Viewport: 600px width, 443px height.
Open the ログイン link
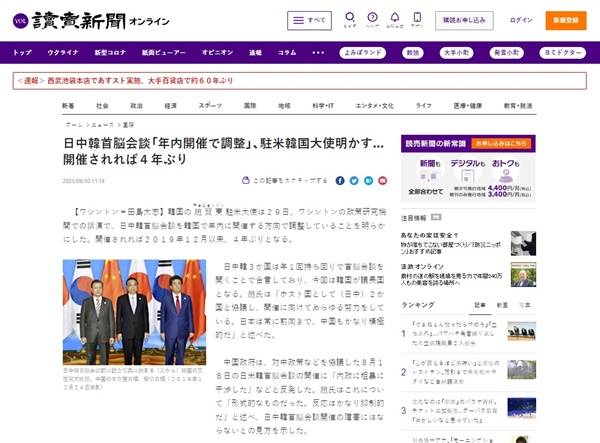[x=521, y=21]
